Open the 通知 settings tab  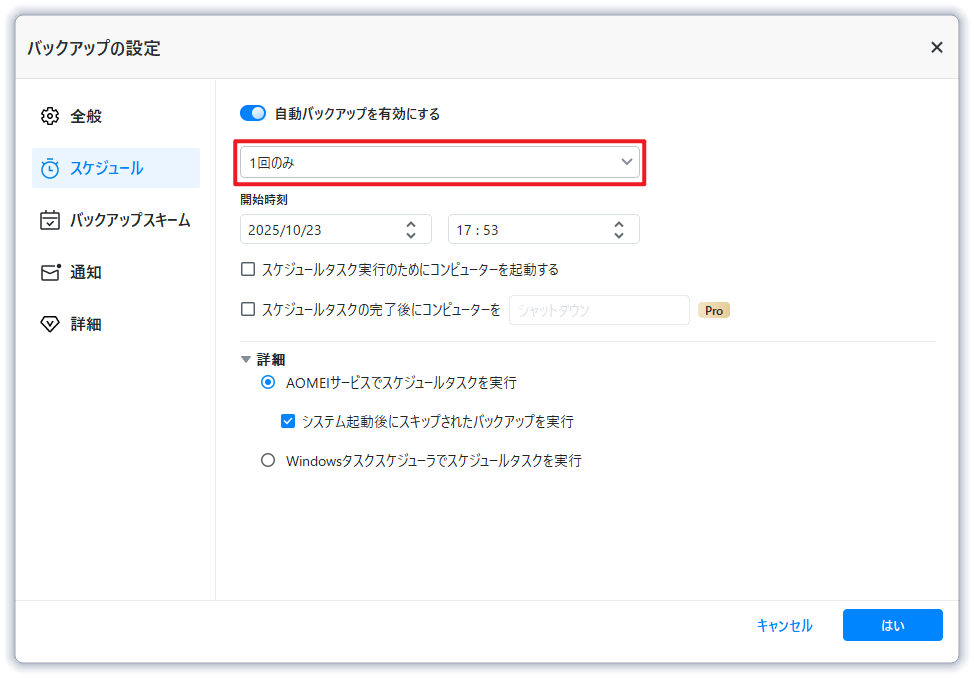click(116, 272)
